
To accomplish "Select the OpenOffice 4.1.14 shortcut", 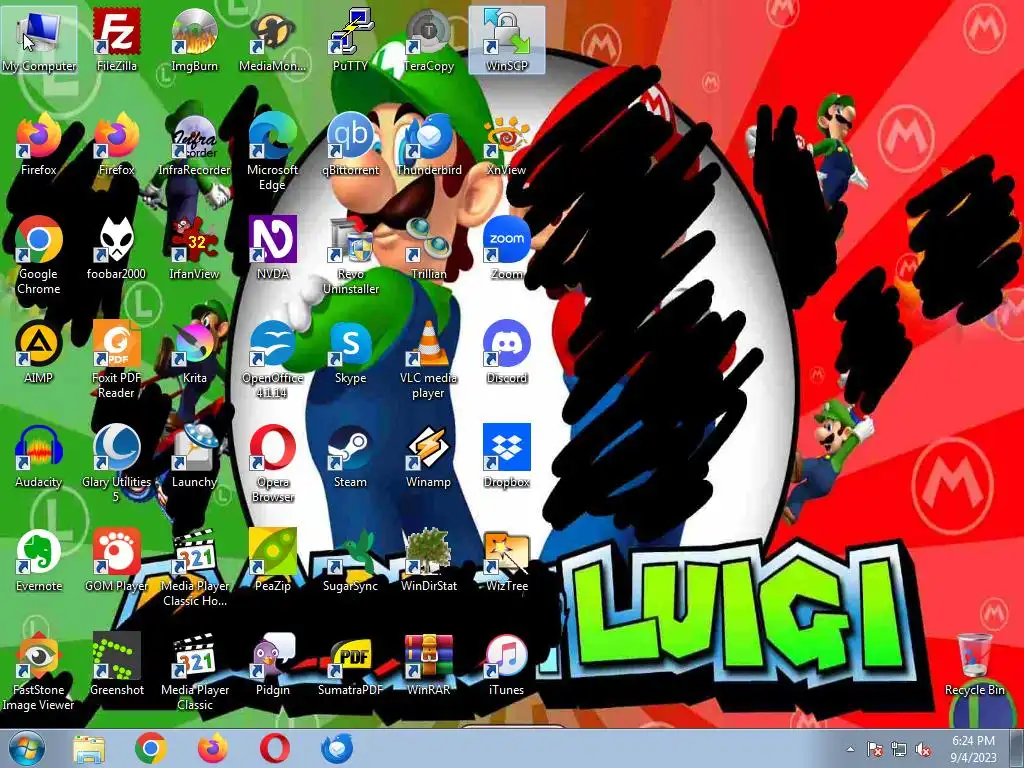I will 272,359.
